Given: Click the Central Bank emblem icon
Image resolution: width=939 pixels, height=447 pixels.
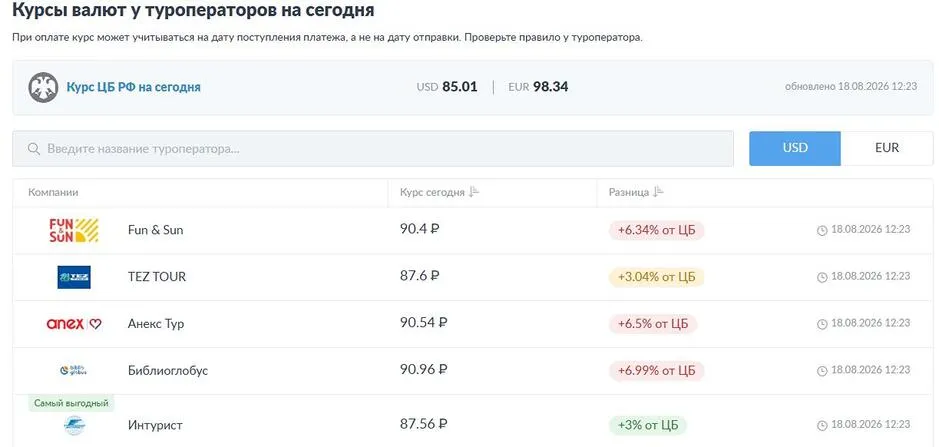Looking at the screenshot, I should click(43, 87).
